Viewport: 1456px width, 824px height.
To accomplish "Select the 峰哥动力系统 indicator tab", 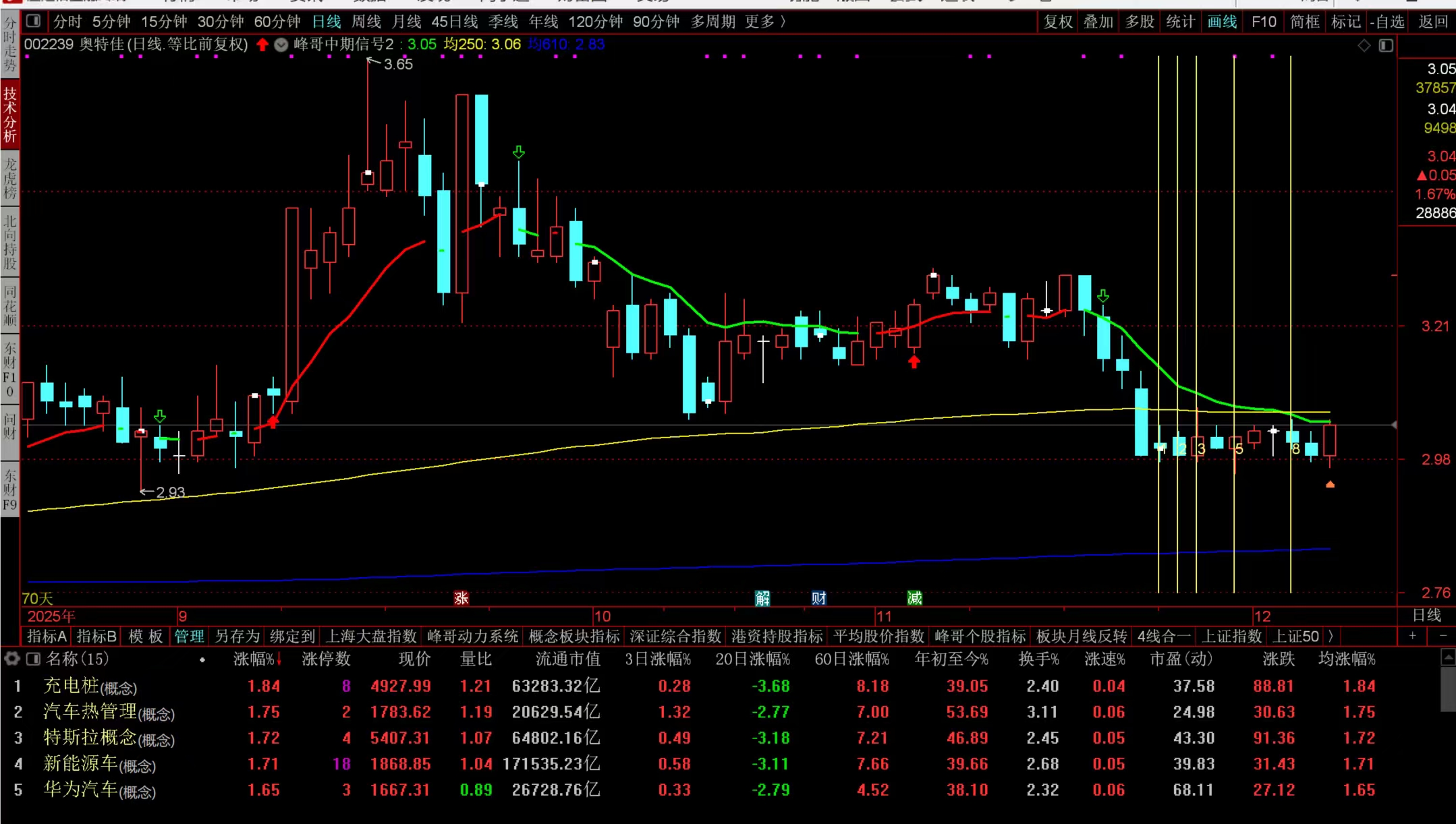I will 472,636.
